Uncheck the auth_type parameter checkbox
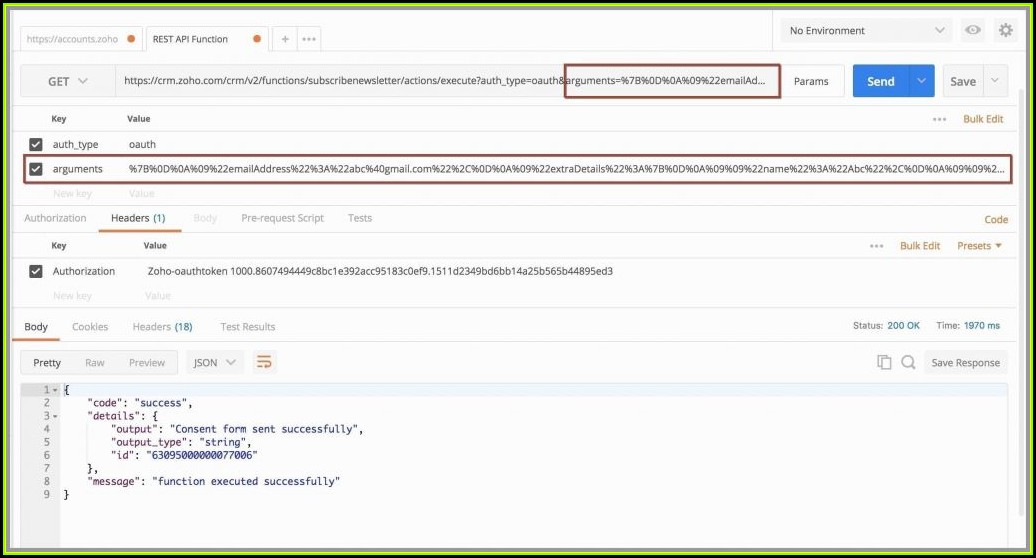 tap(36, 144)
